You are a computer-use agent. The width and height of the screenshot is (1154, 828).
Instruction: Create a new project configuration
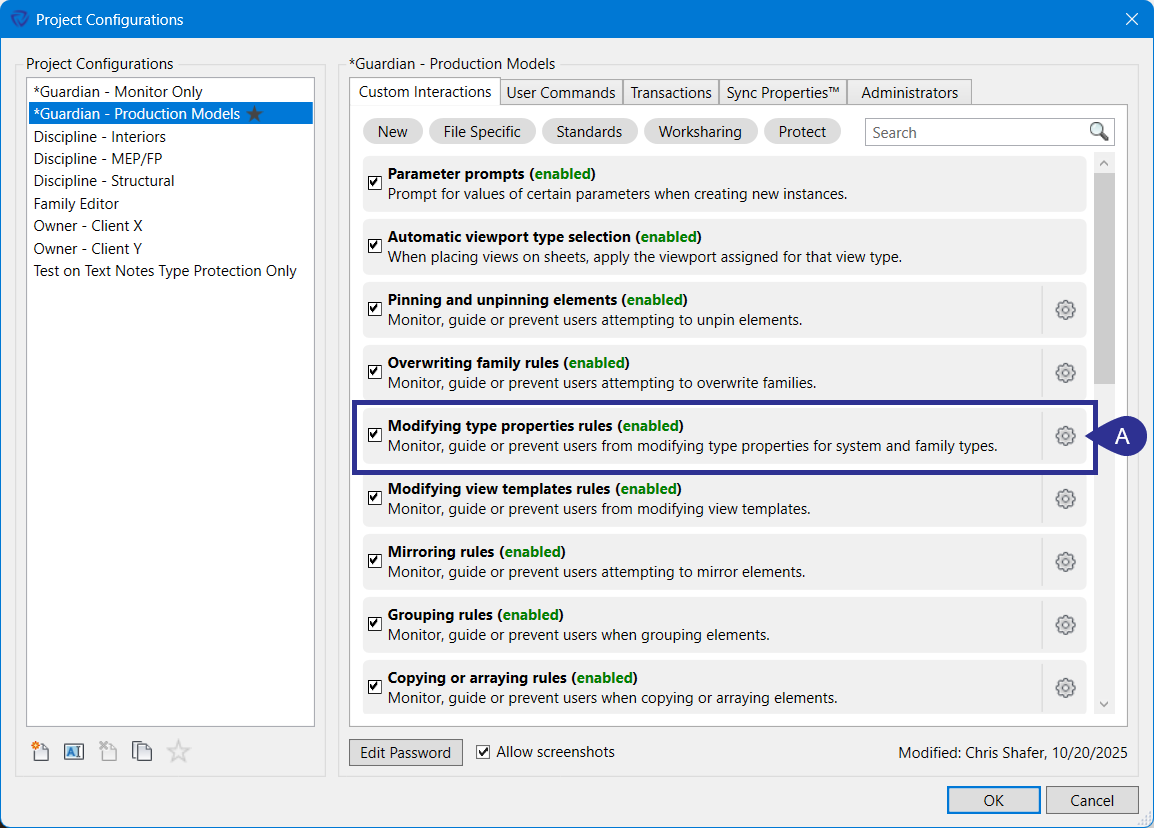[40, 751]
